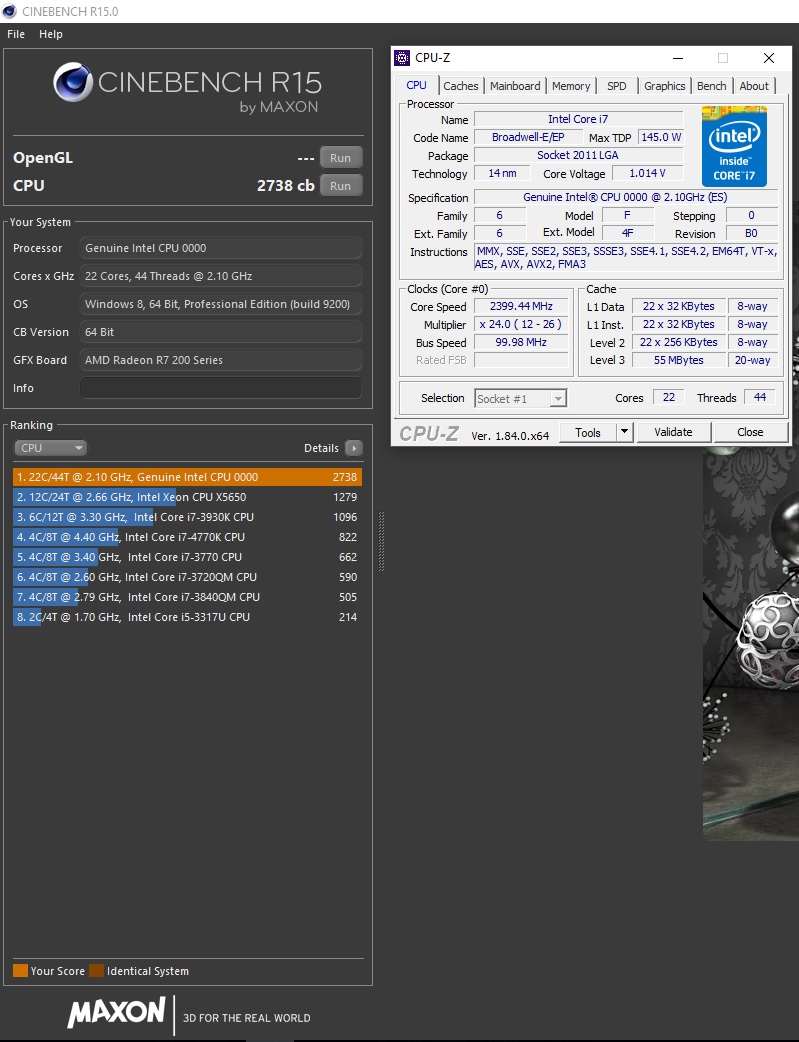799x1042 pixels.
Task: Click the CPU-Z window title icon
Action: [x=401, y=58]
